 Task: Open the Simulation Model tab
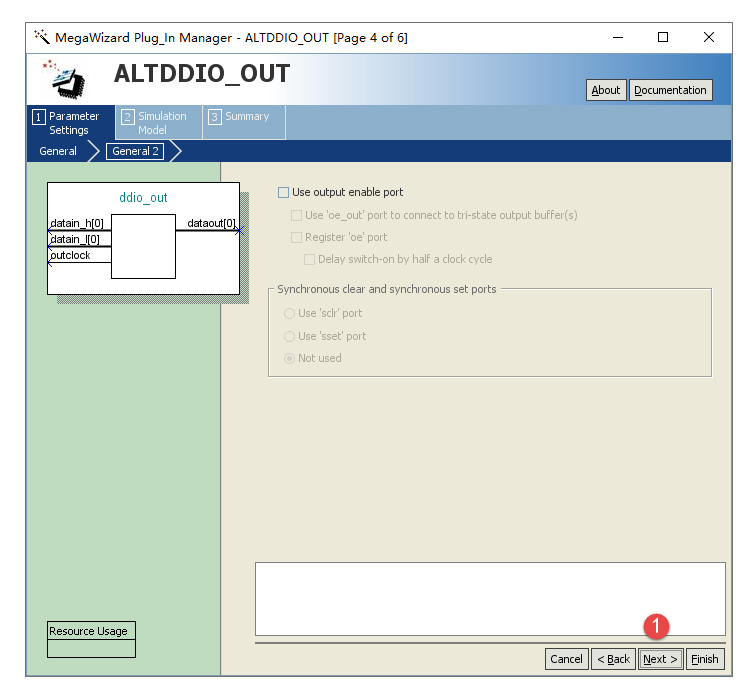pos(159,123)
